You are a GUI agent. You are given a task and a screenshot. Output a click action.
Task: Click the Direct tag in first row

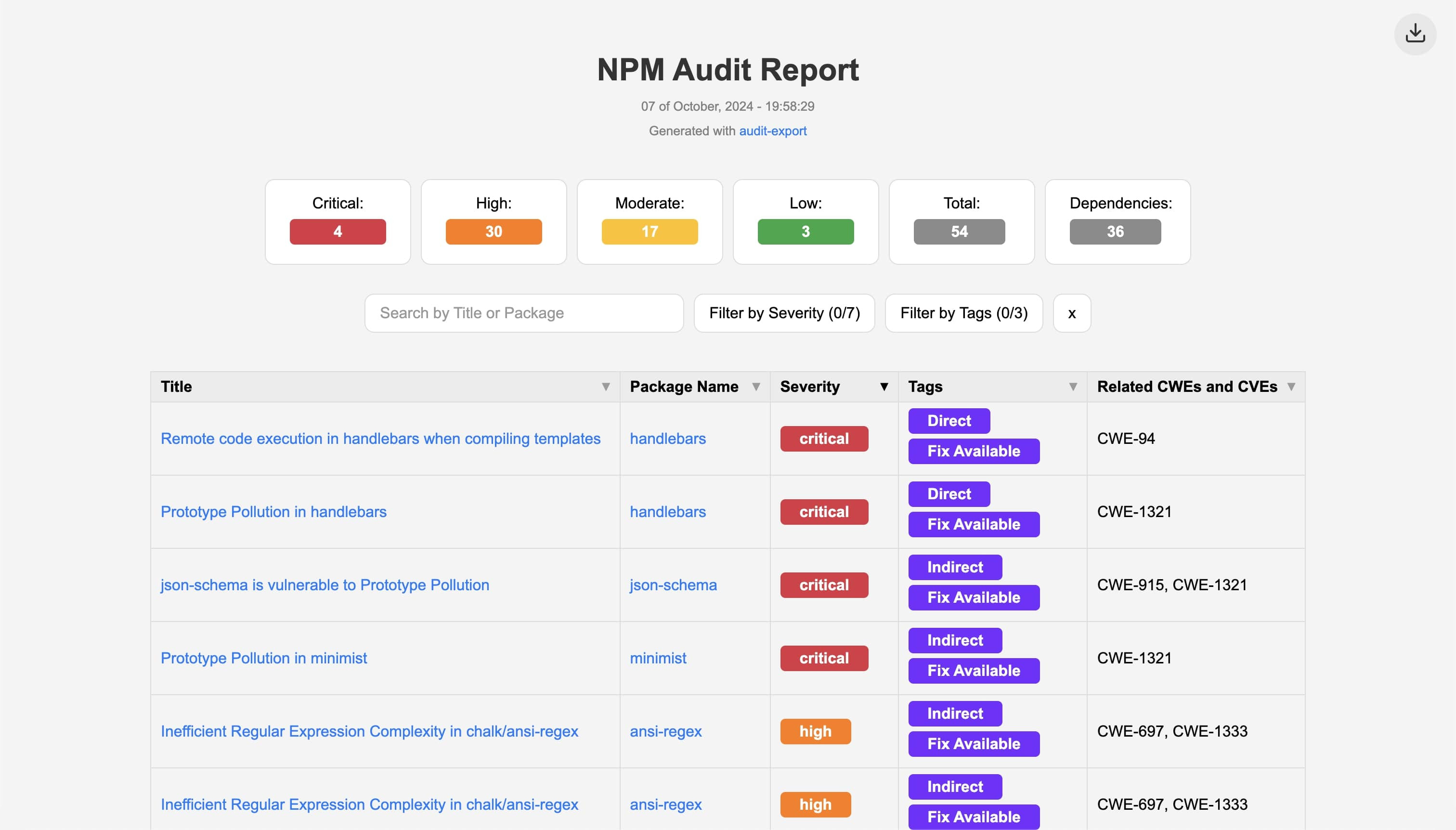click(949, 421)
